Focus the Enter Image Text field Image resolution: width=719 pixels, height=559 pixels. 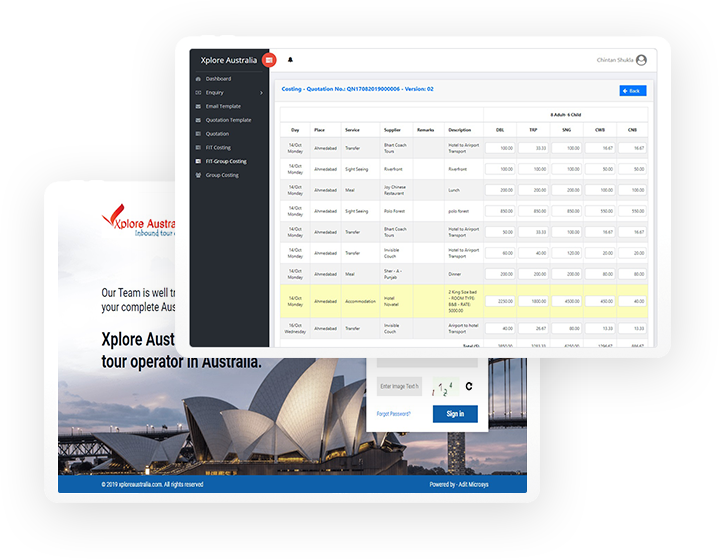click(x=399, y=387)
